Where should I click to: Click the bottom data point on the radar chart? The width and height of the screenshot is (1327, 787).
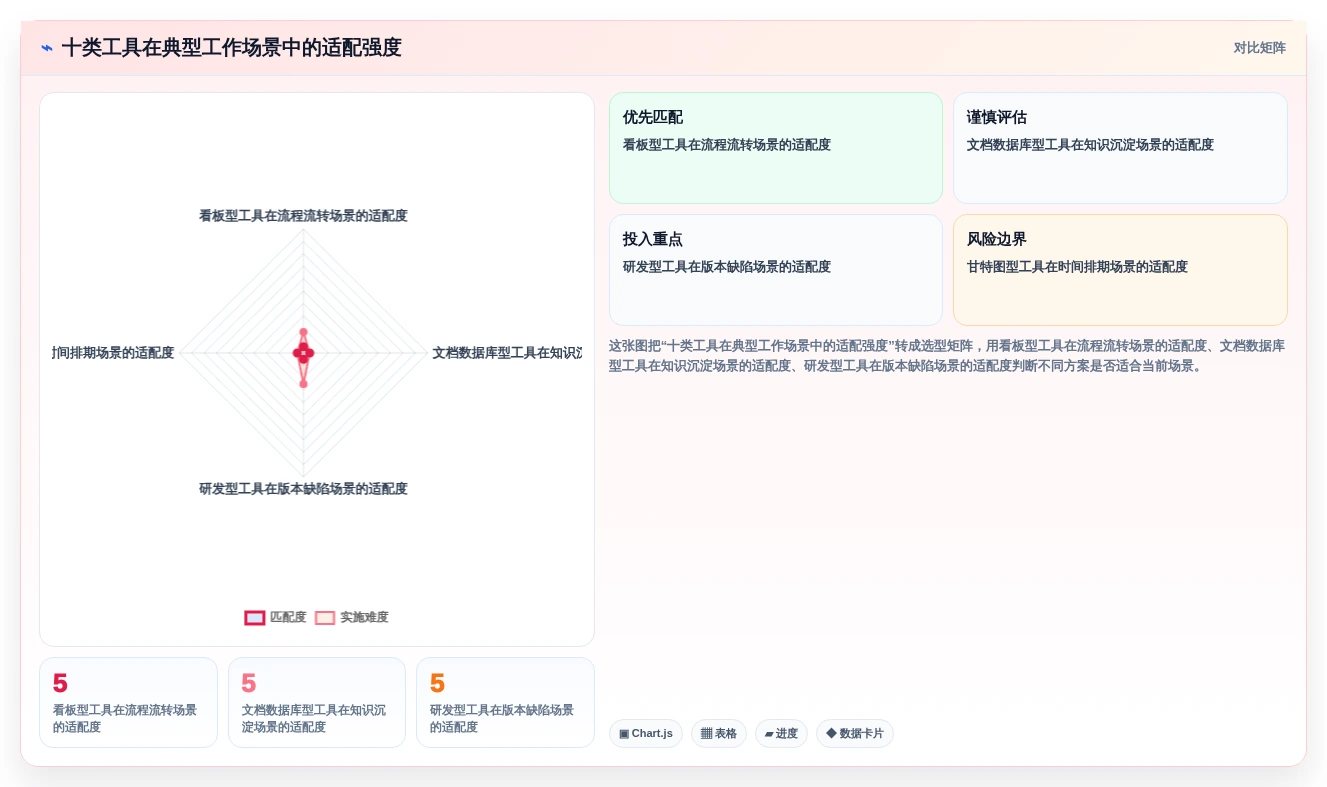pyautogui.click(x=303, y=384)
